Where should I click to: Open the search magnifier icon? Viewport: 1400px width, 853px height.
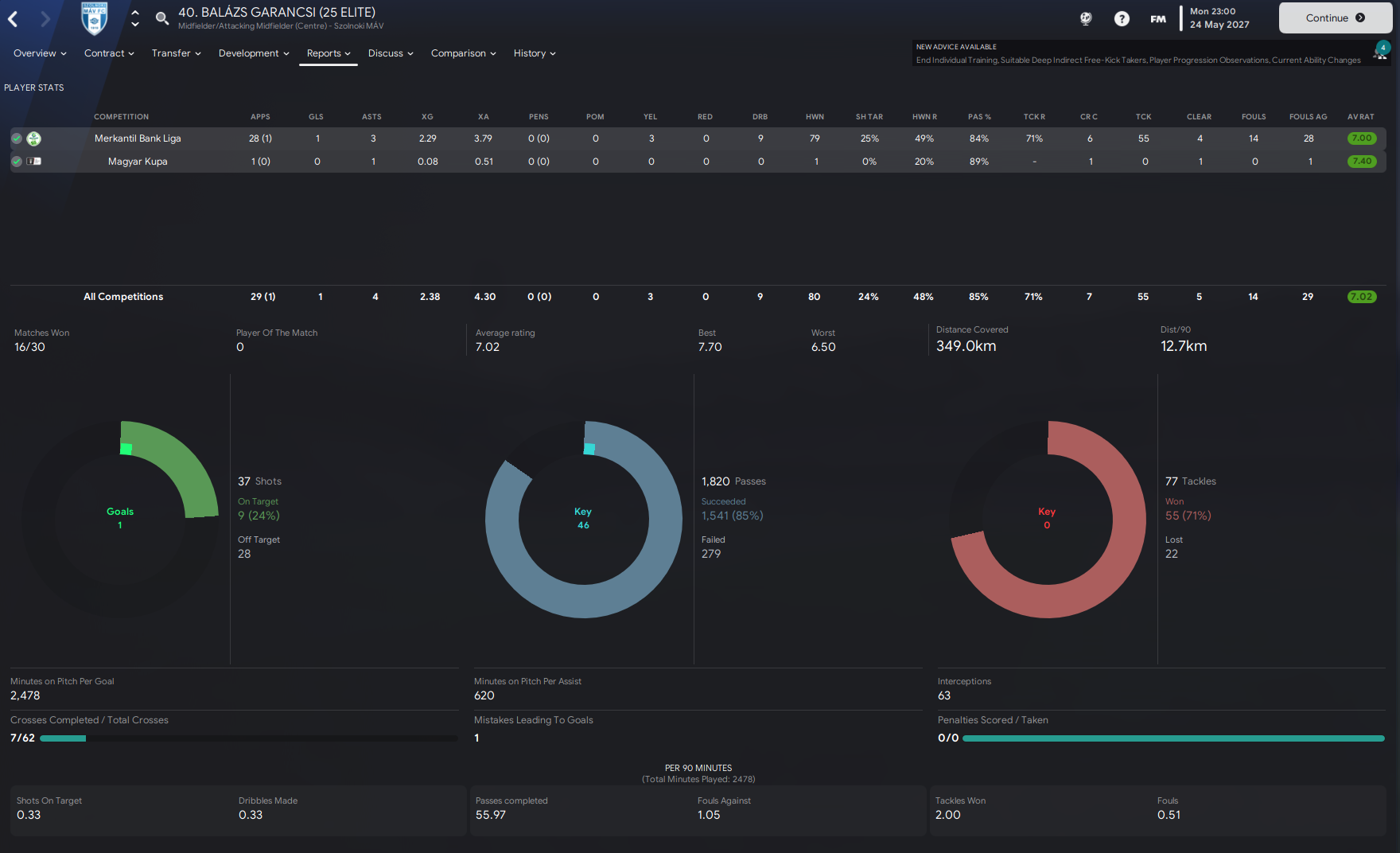(161, 18)
